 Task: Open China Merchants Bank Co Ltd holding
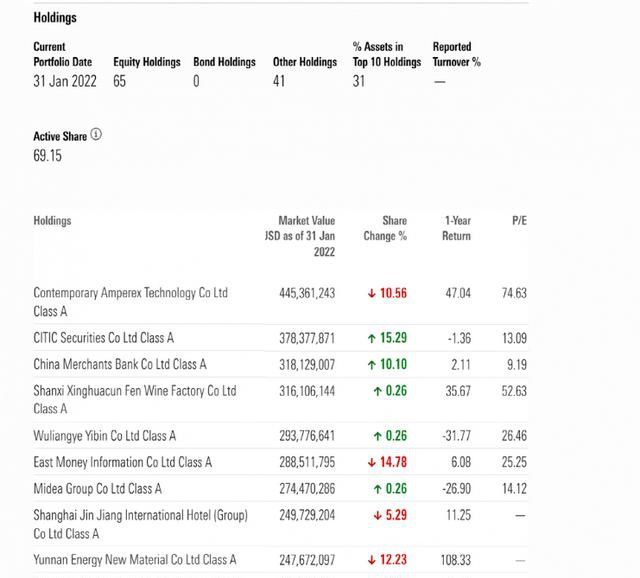tap(120, 364)
